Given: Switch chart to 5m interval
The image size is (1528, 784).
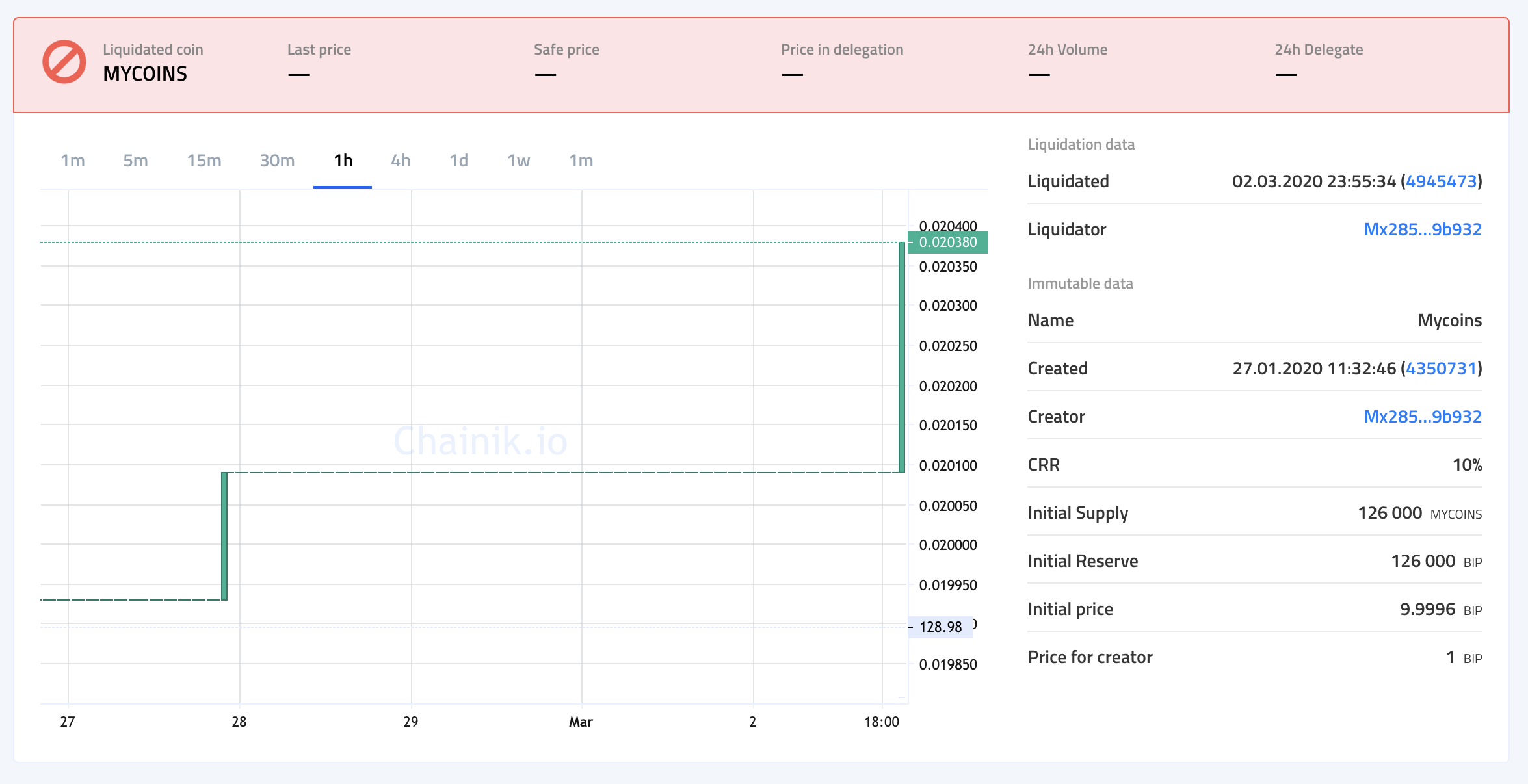Looking at the screenshot, I should pyautogui.click(x=135, y=161).
